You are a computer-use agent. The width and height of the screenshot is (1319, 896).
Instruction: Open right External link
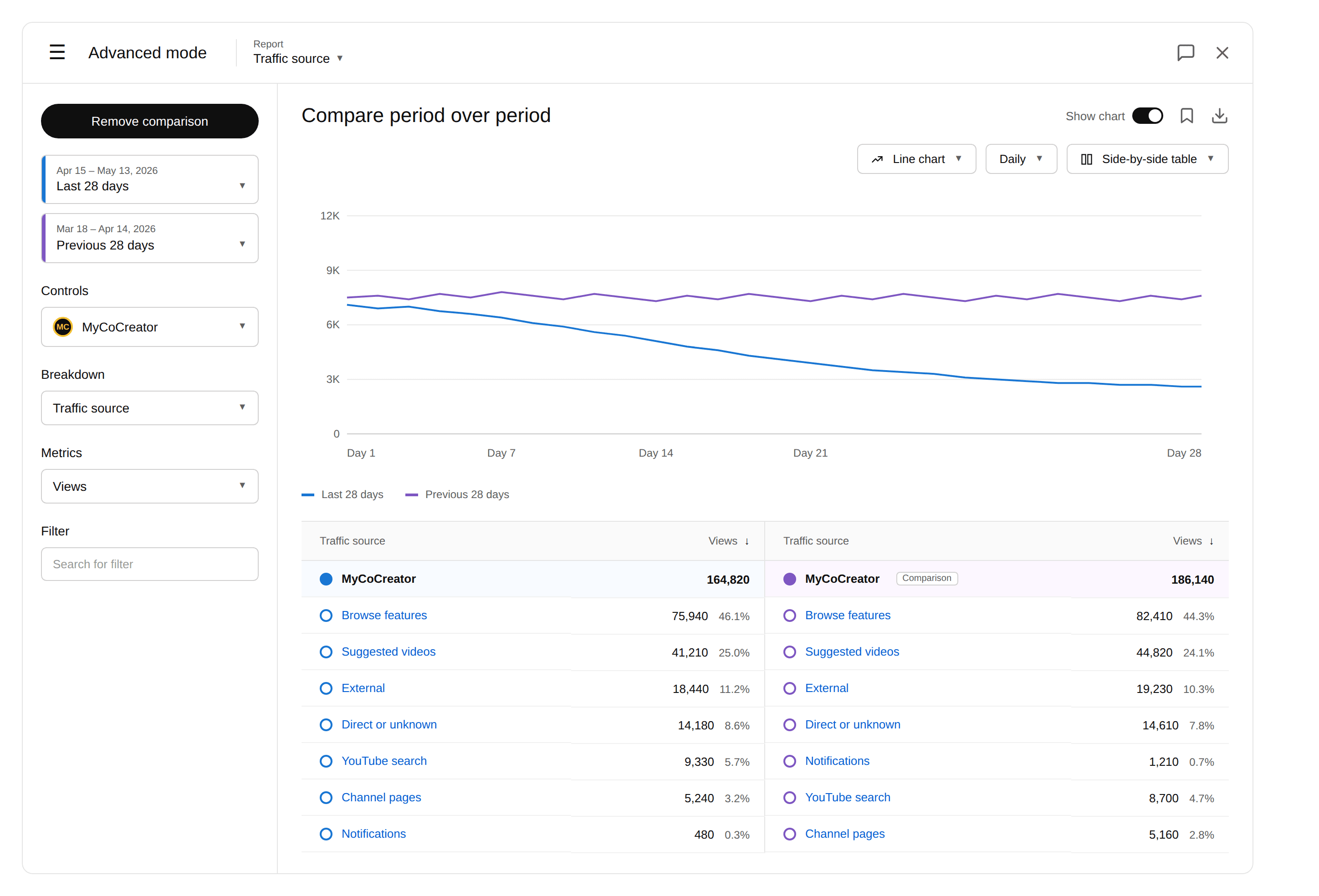[827, 688]
